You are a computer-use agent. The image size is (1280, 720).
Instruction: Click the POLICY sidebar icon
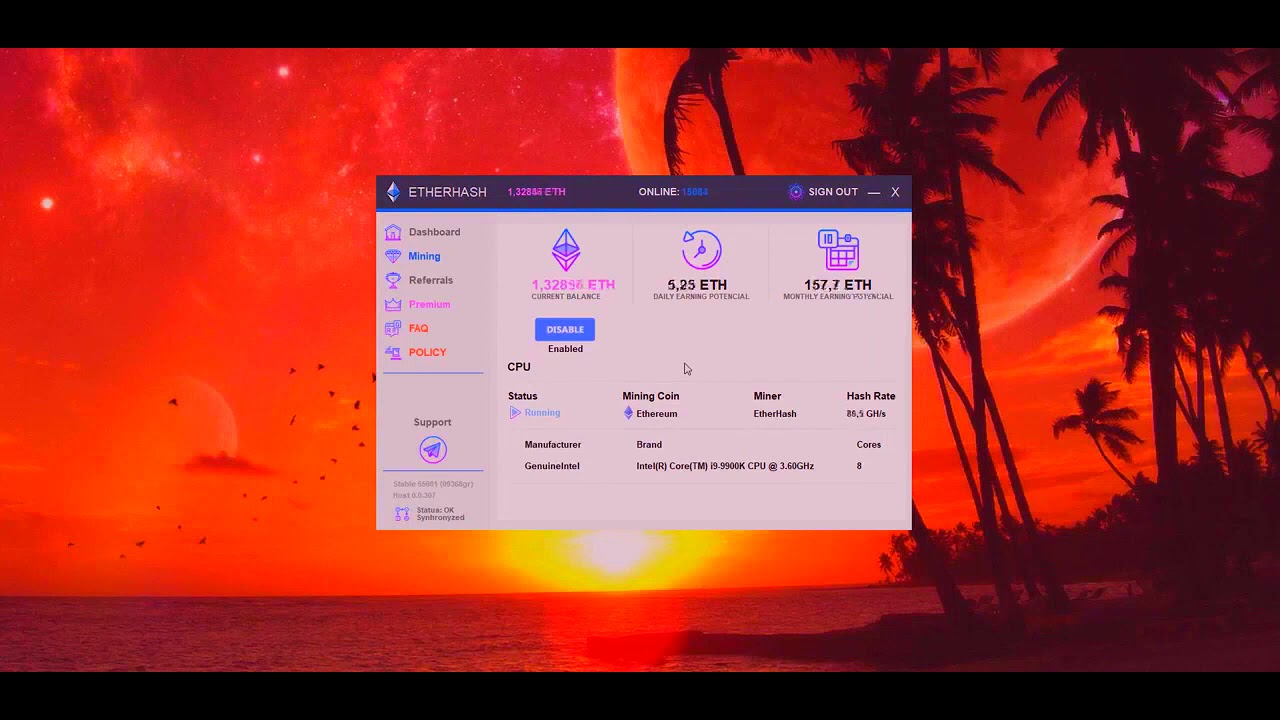(x=393, y=352)
